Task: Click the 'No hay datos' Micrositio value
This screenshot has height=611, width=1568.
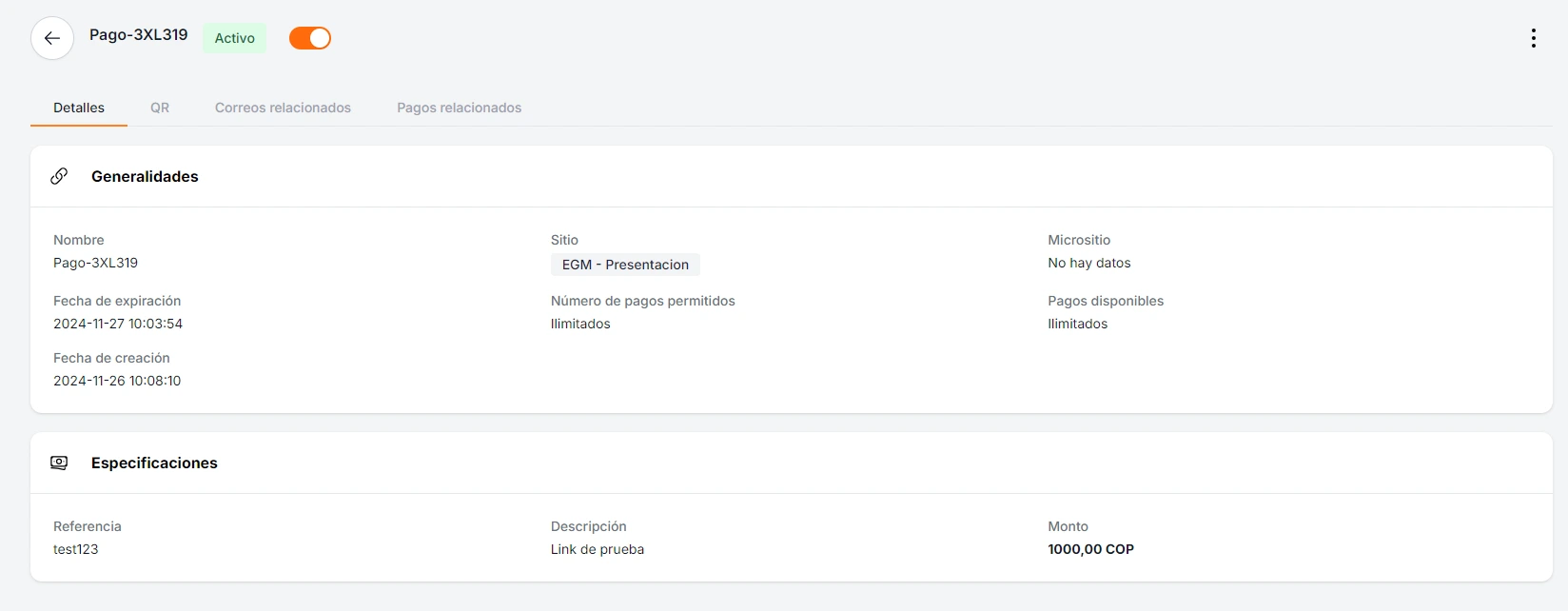Action: (x=1089, y=263)
